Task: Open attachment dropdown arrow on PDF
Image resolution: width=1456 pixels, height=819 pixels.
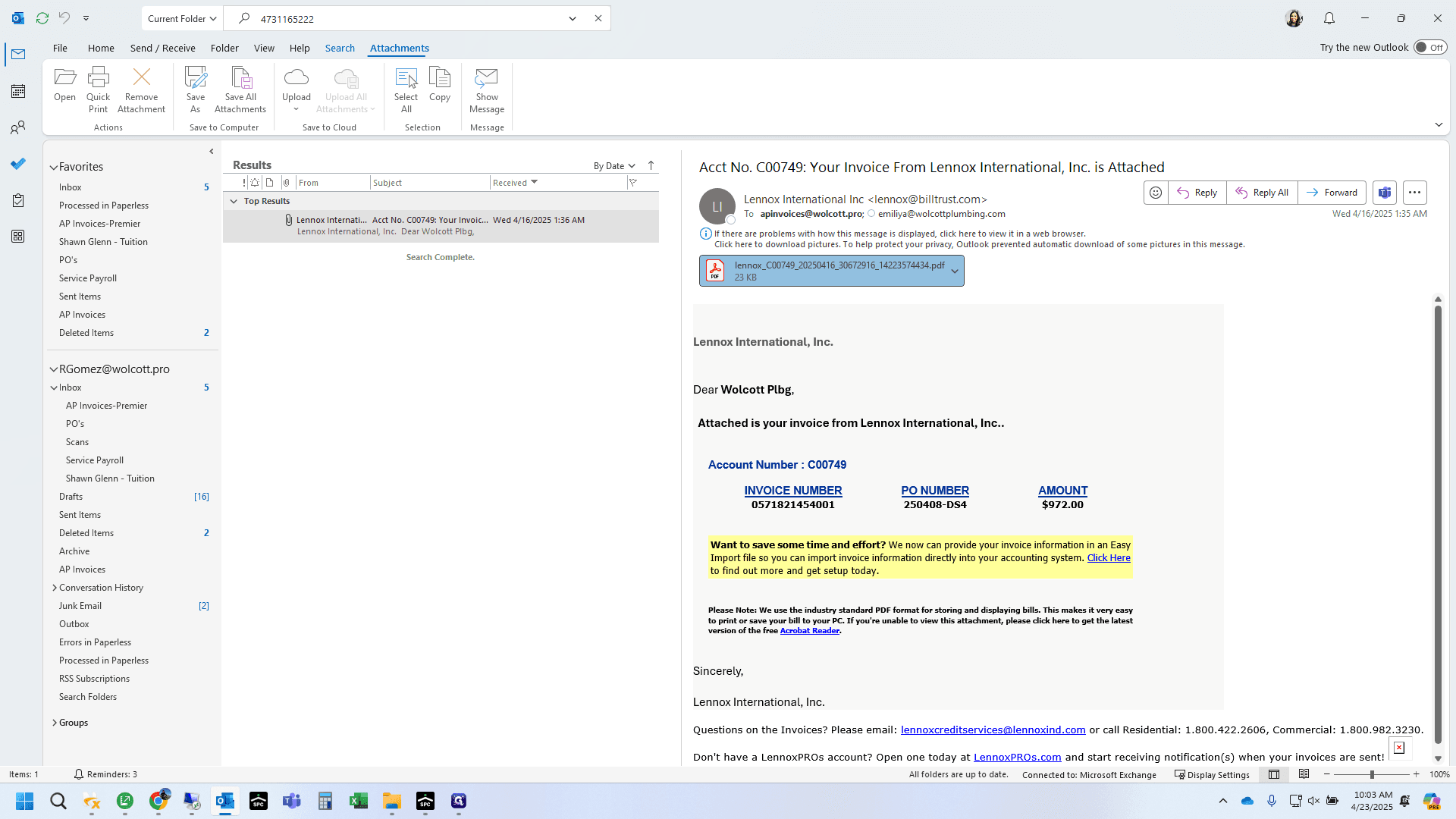Action: click(955, 271)
